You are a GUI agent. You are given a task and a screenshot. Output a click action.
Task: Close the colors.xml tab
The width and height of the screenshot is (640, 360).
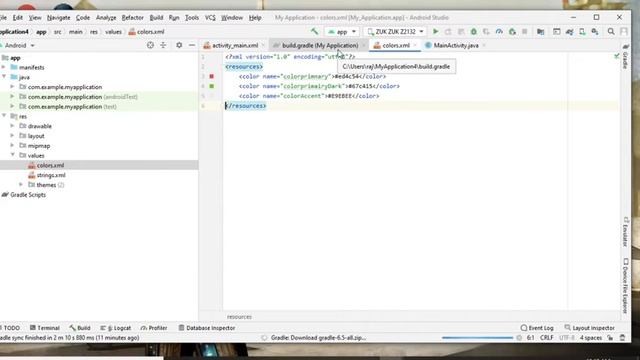pos(415,45)
